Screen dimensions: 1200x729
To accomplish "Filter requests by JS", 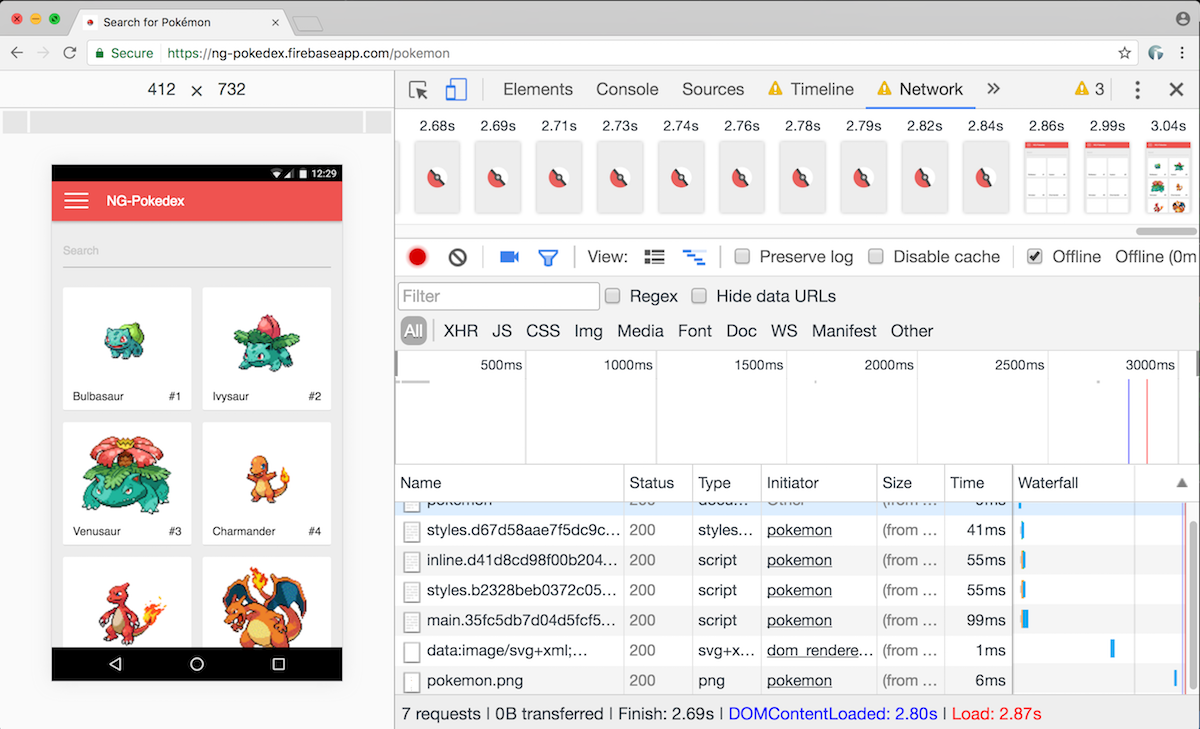I will point(502,331).
